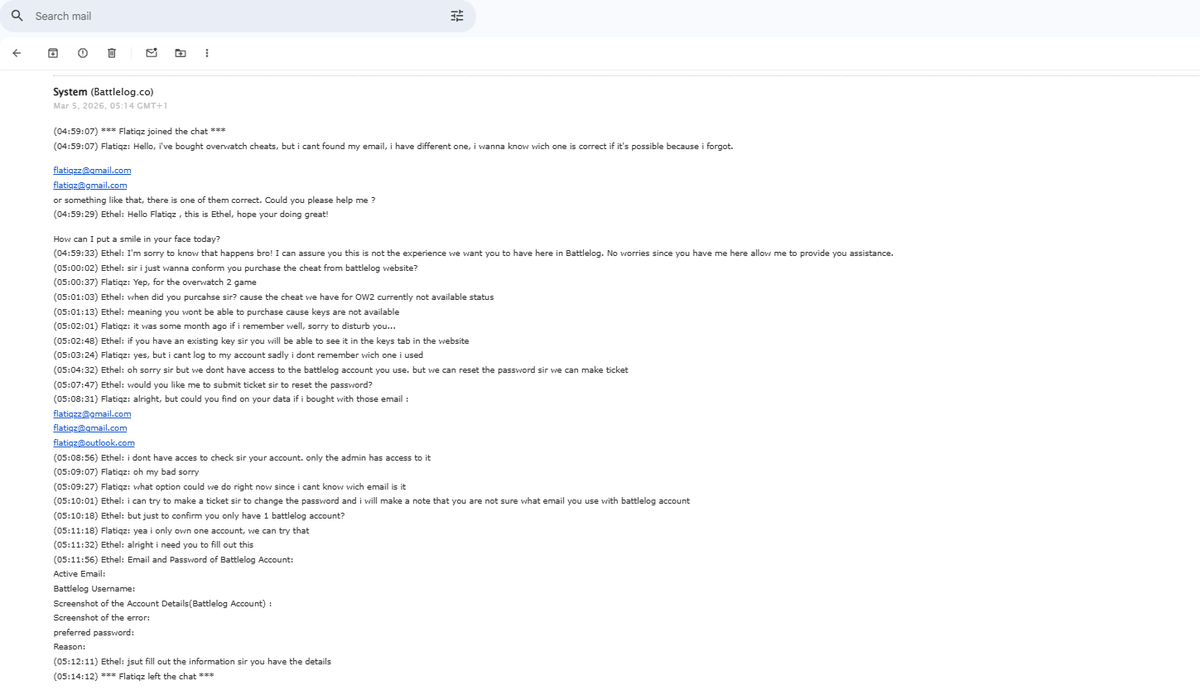
Task: Select the sender name System (Battlelog.co)
Action: (103, 92)
